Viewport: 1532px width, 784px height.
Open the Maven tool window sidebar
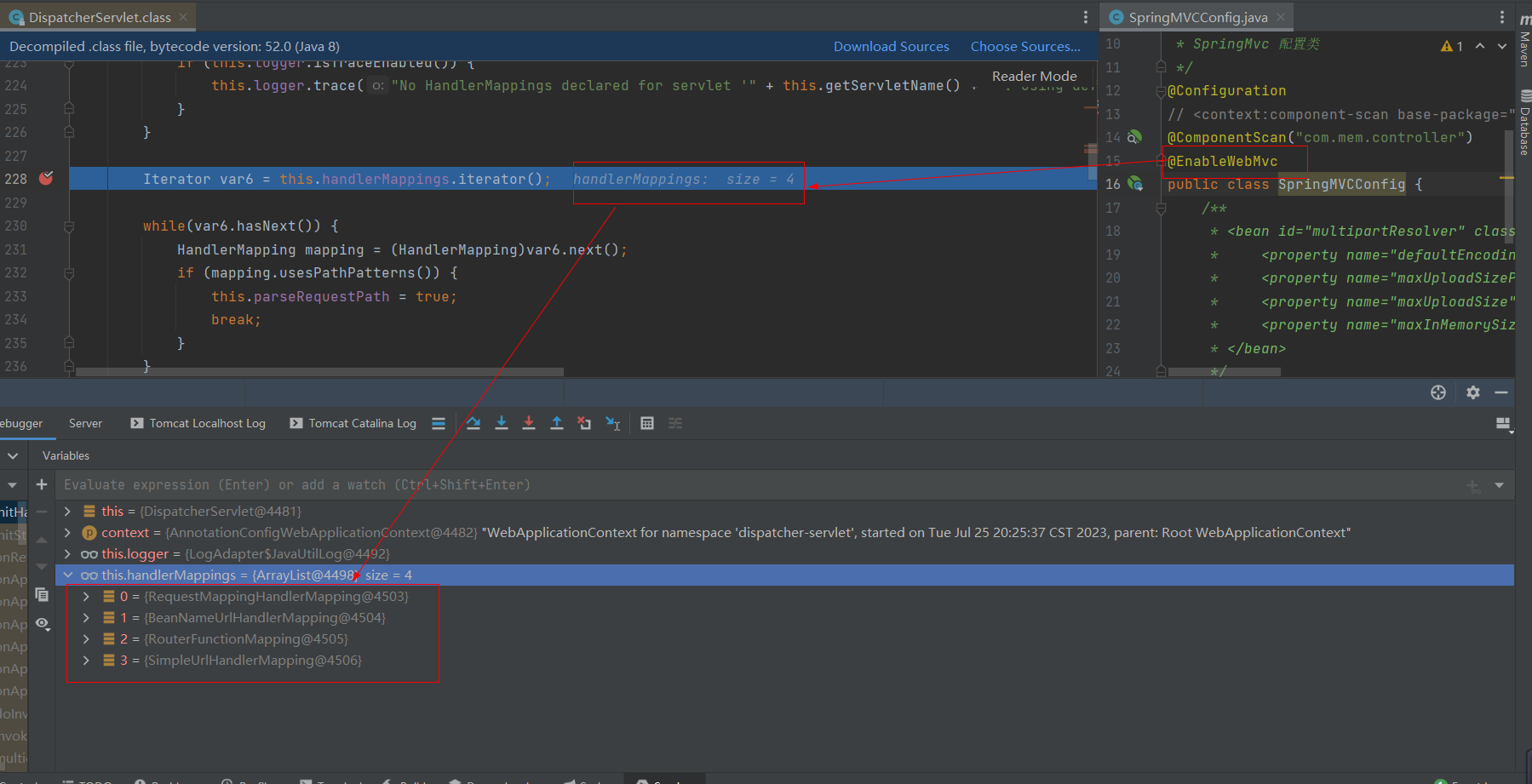[1524, 41]
